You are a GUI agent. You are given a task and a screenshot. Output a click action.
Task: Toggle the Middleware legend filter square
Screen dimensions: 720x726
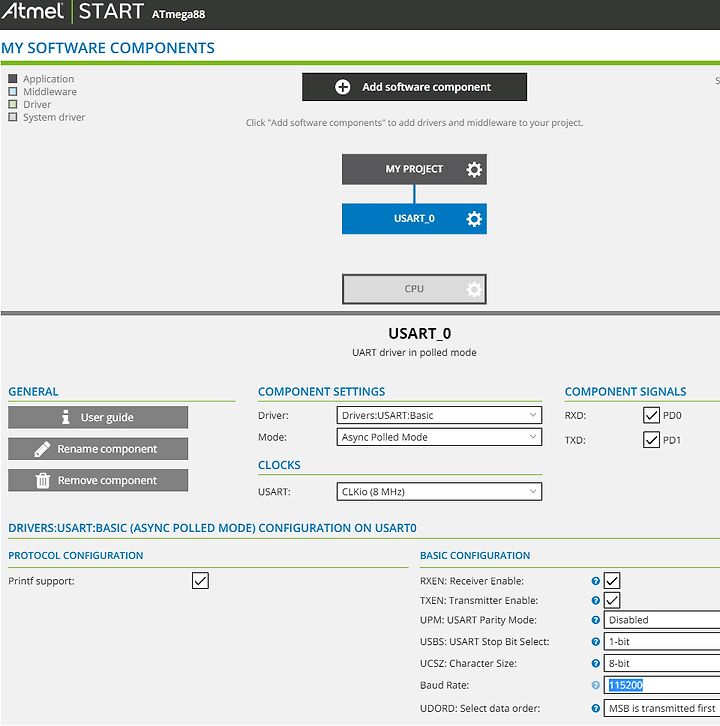click(x=13, y=92)
